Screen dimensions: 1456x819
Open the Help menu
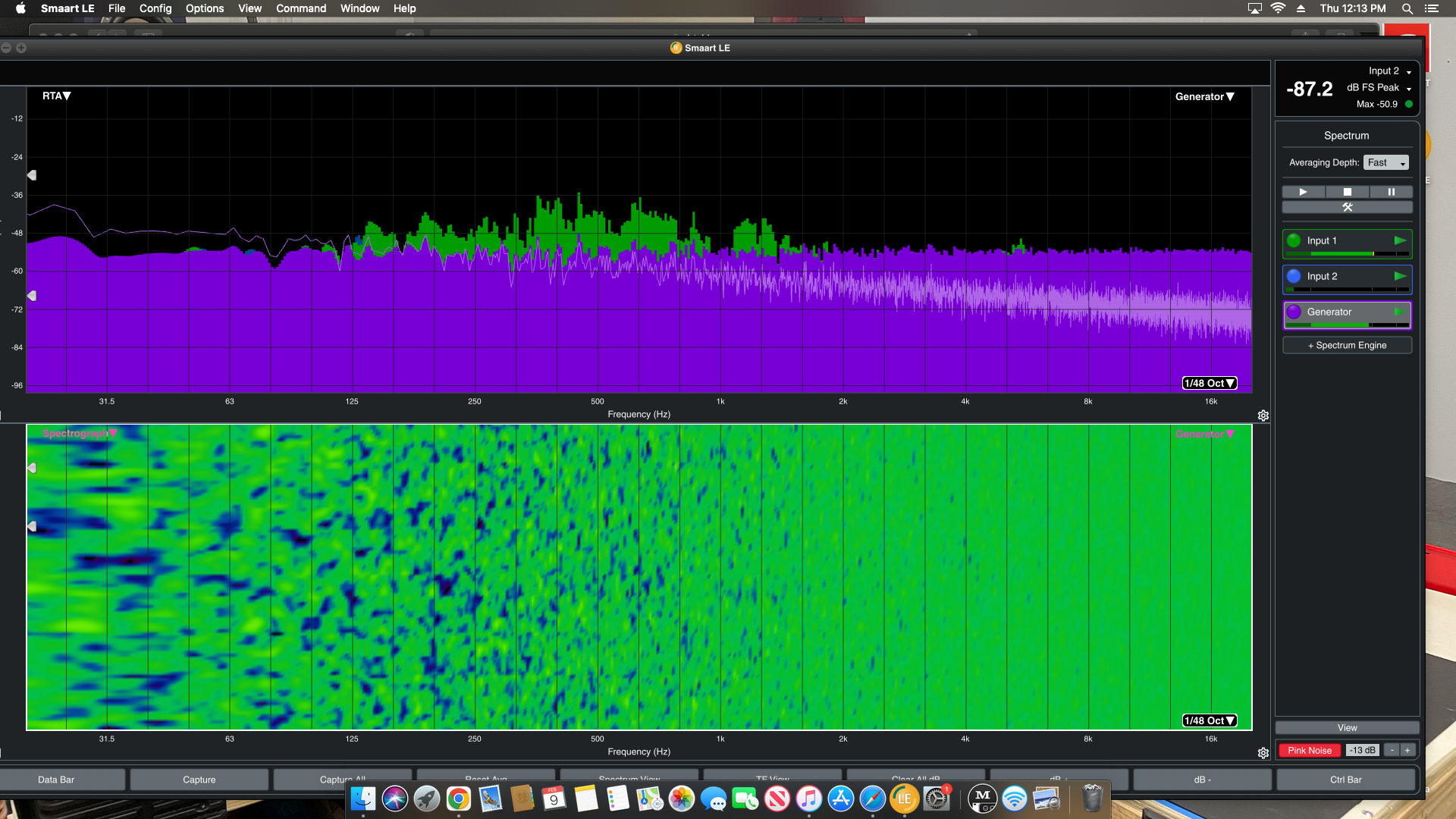click(404, 8)
